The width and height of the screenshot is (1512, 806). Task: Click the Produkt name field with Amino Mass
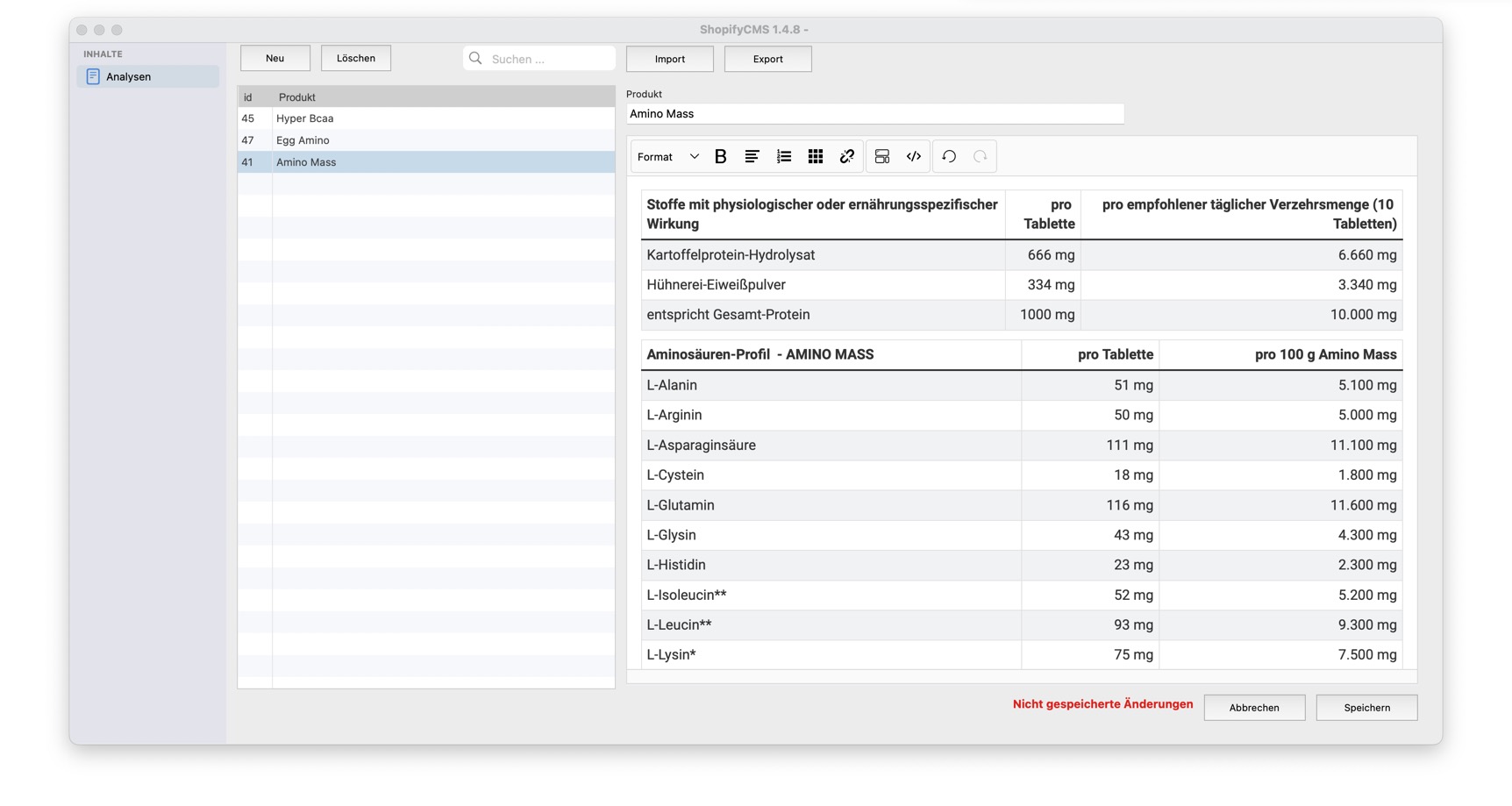[875, 114]
